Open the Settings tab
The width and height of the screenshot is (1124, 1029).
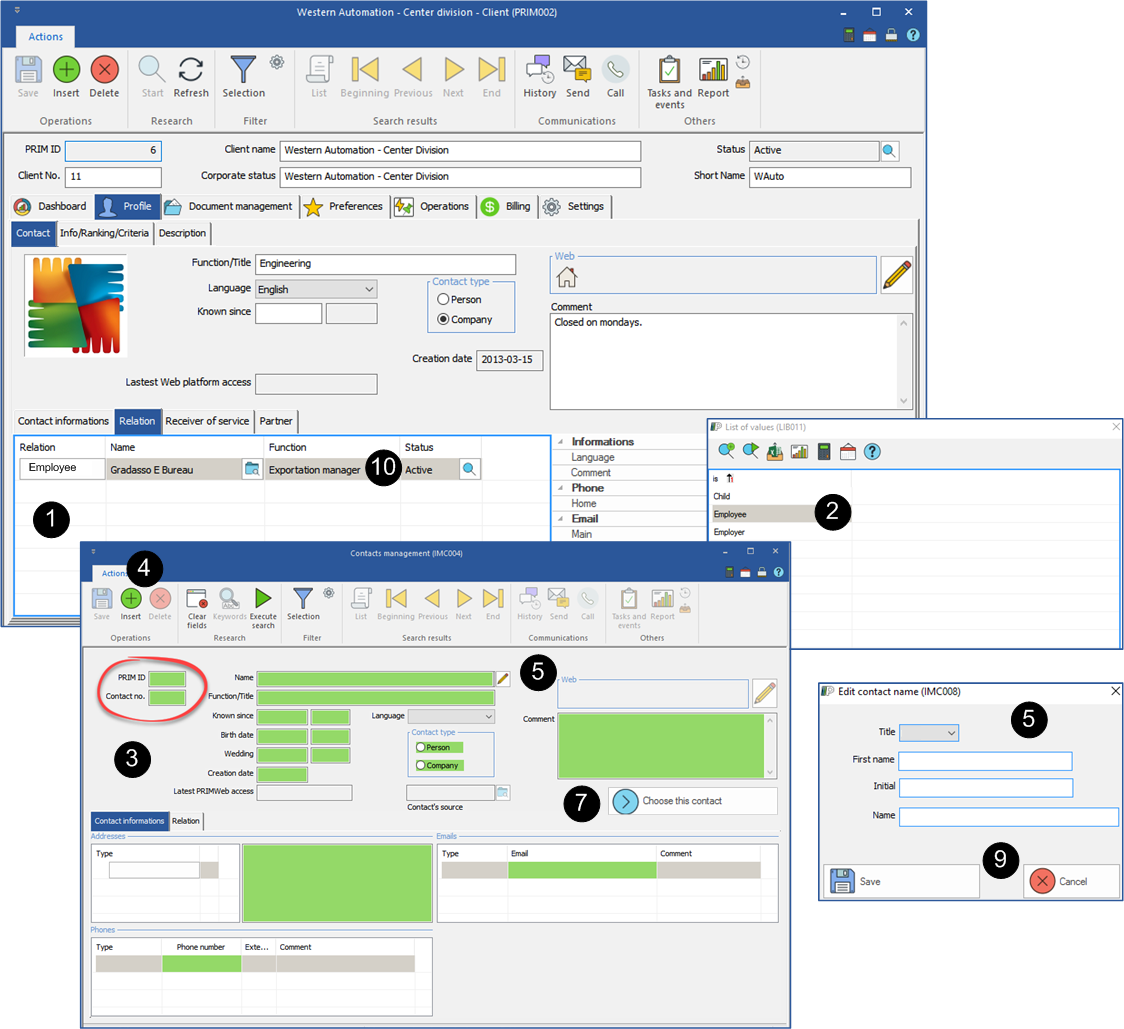574,207
